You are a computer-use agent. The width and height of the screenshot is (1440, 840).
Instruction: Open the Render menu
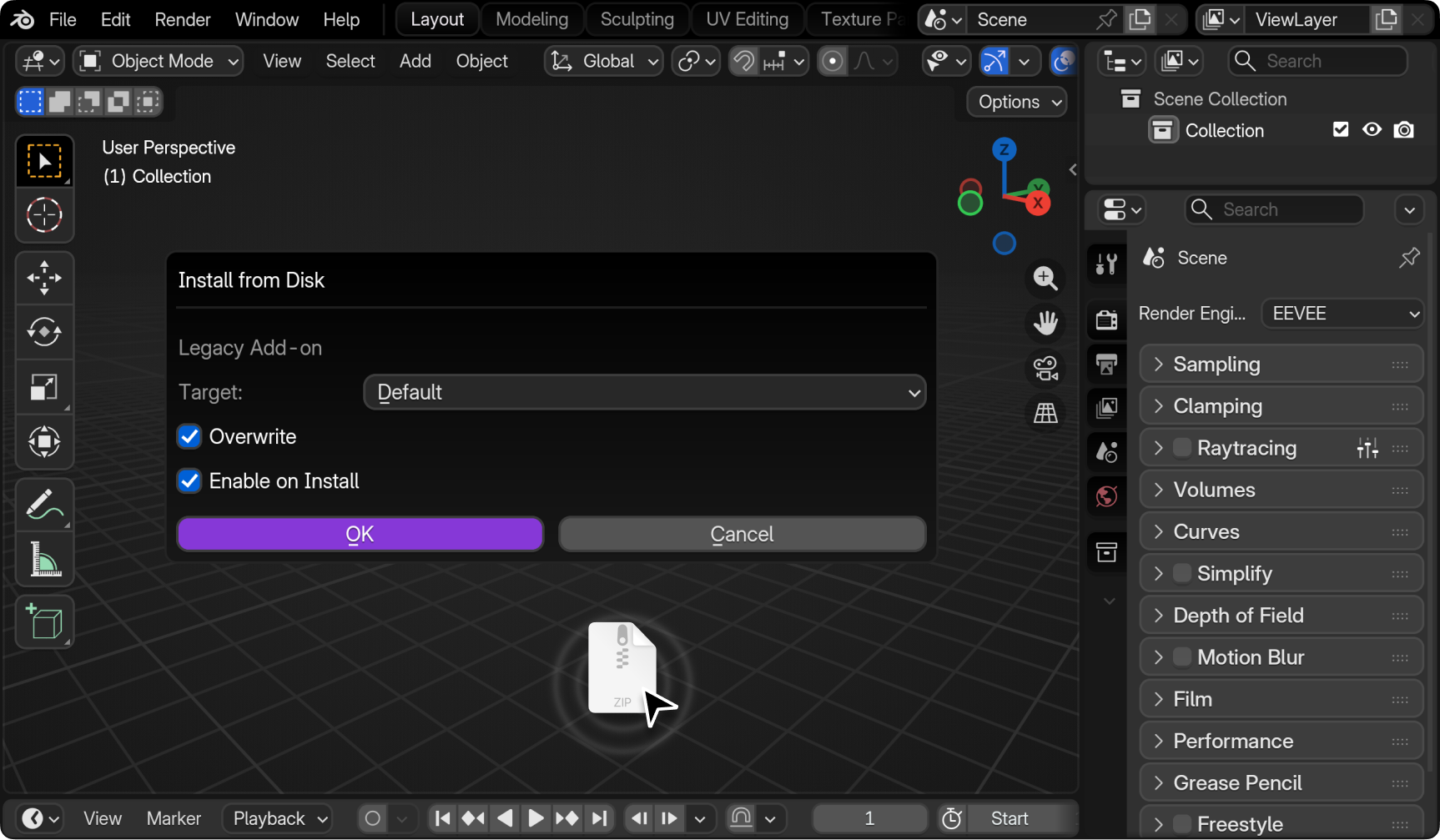click(x=182, y=19)
